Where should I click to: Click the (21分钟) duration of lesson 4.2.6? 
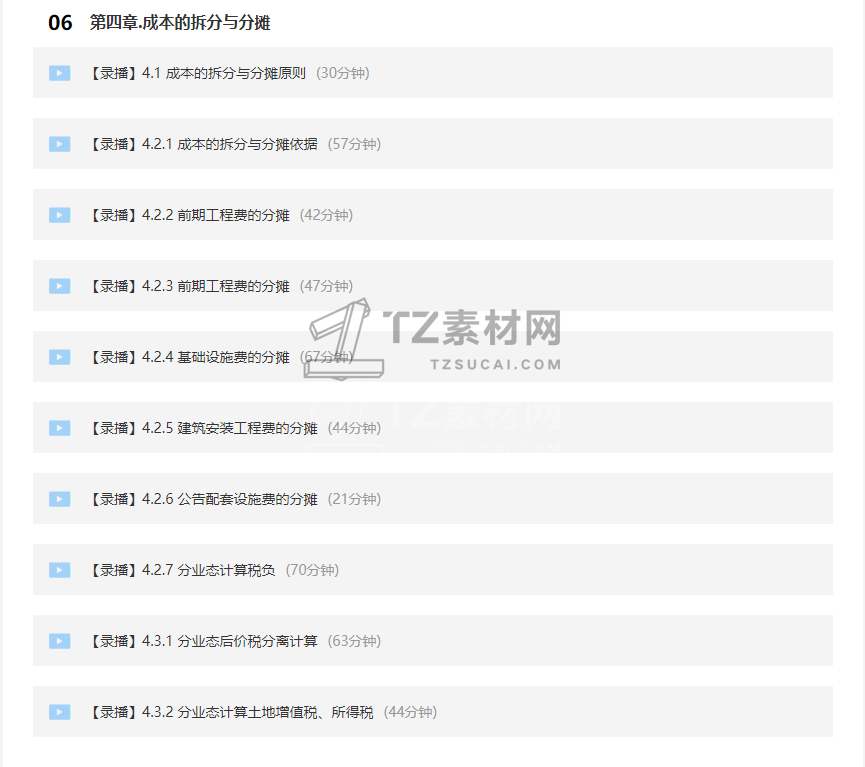pos(354,499)
